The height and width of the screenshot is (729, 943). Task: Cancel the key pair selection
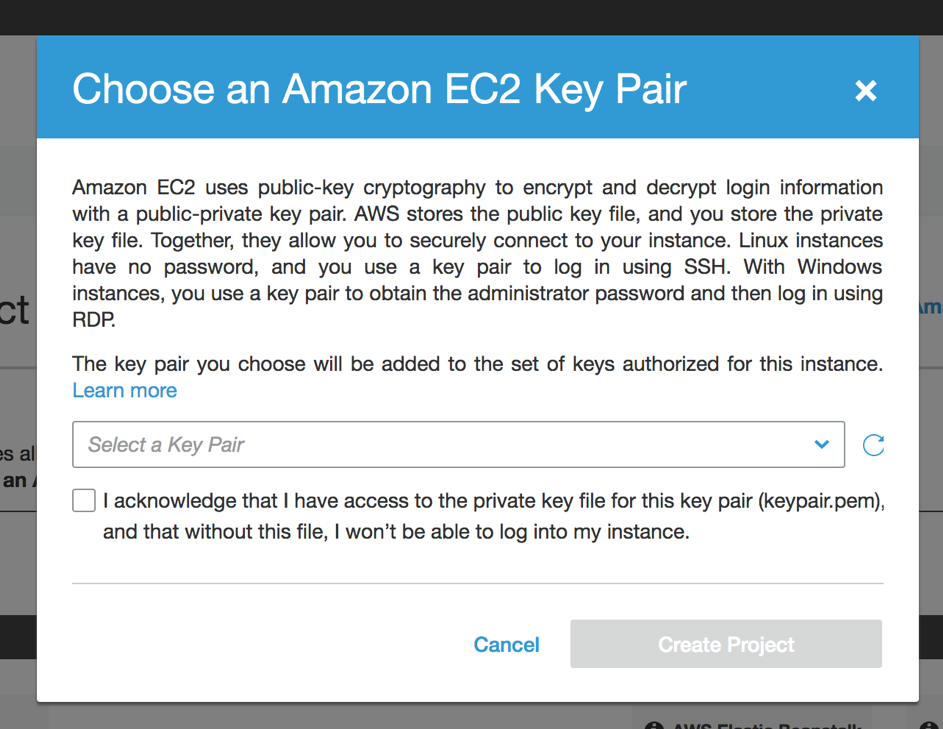[x=506, y=645]
